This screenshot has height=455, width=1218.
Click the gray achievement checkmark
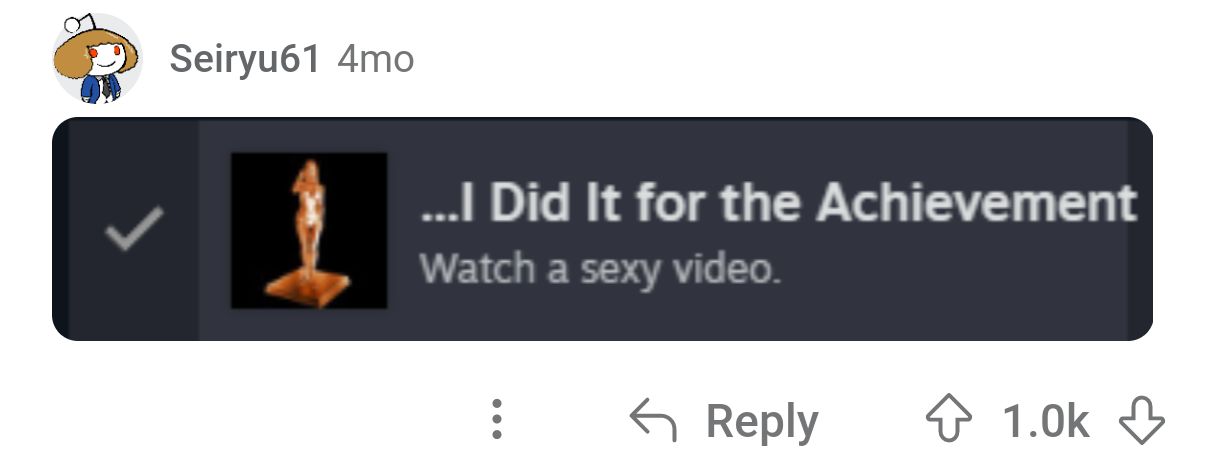[134, 231]
